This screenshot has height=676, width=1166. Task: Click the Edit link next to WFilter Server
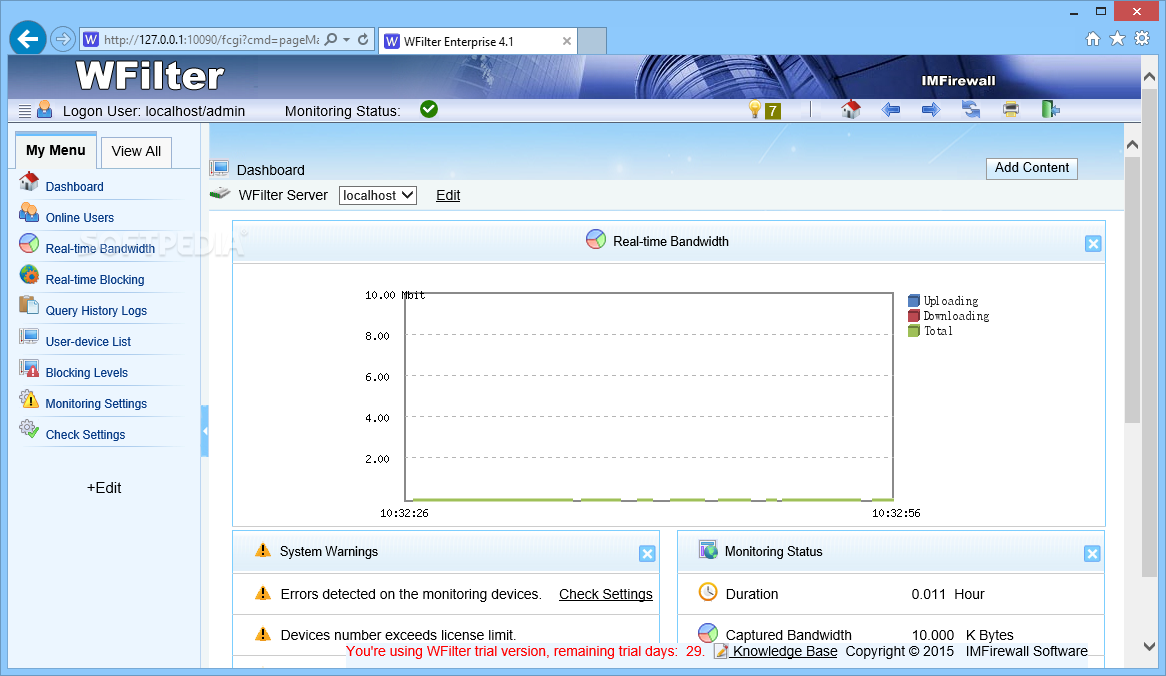448,196
